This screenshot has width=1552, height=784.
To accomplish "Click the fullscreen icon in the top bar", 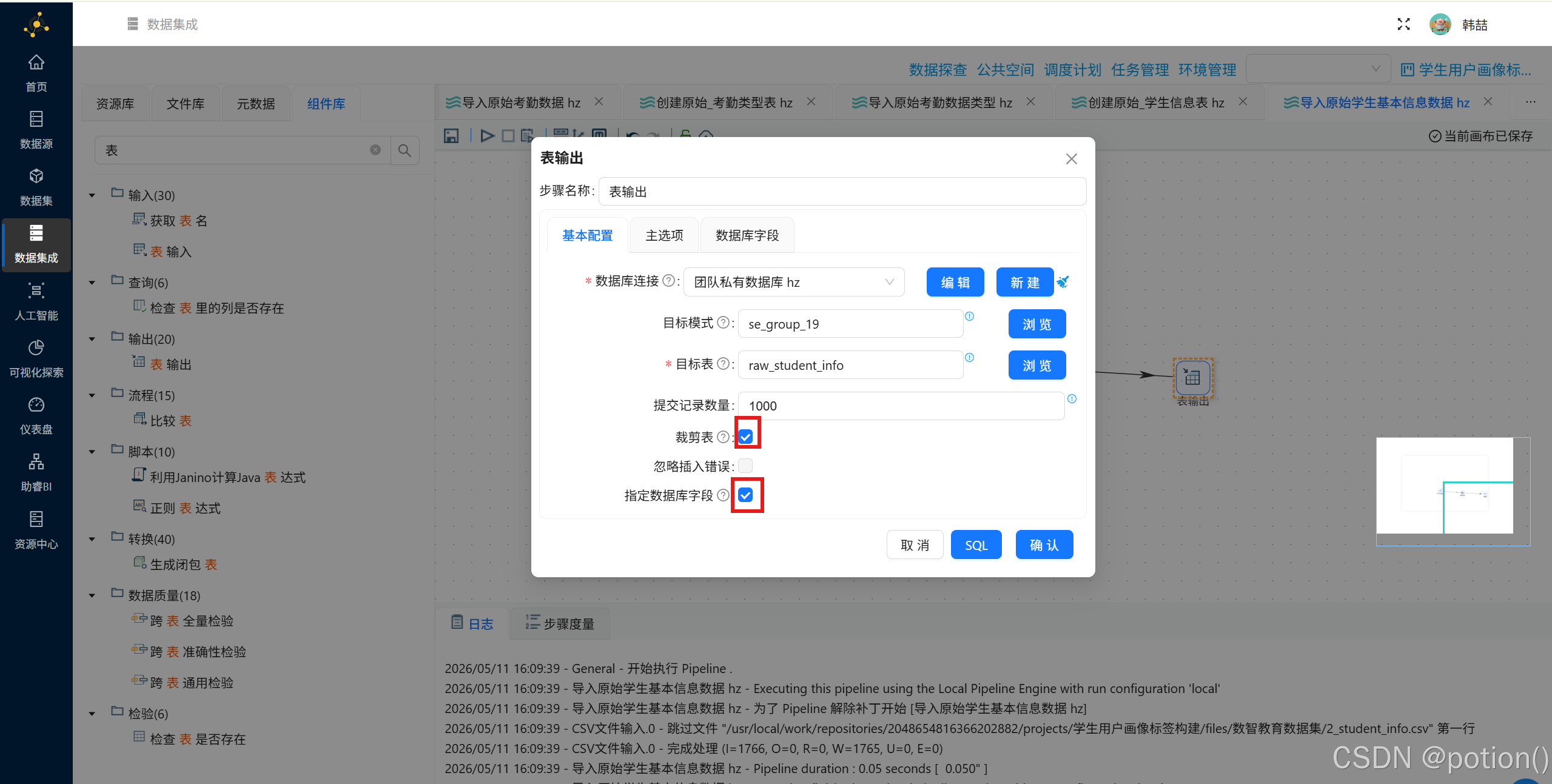I will click(x=1403, y=24).
